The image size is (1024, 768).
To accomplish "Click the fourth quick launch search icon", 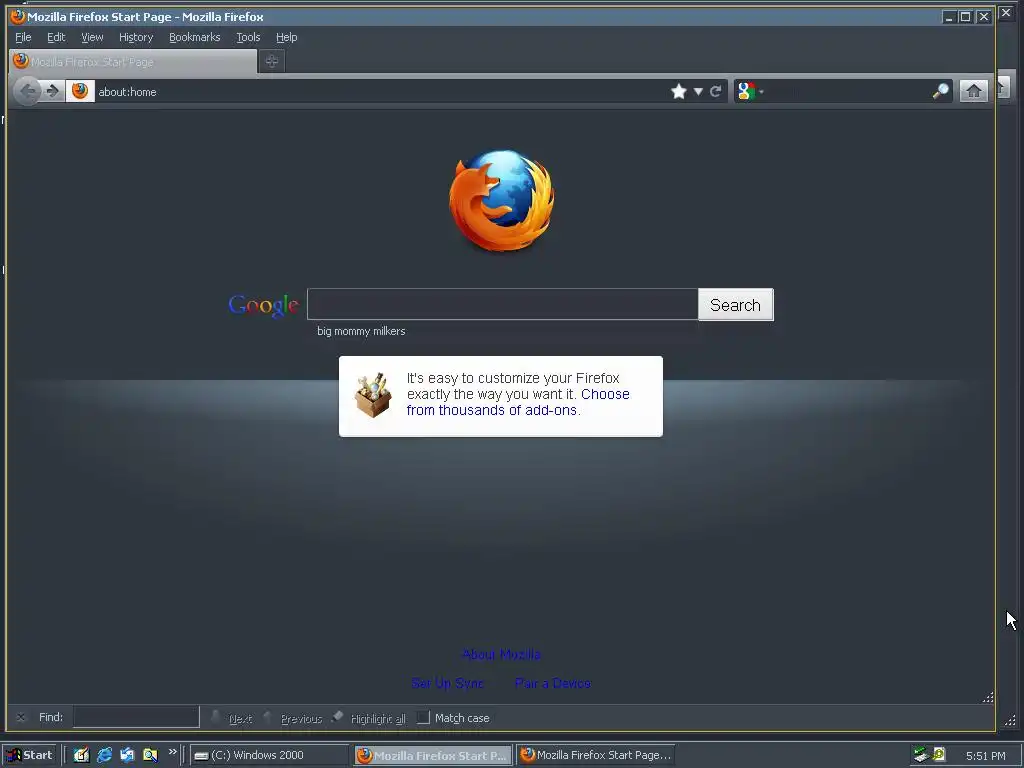I will [150, 755].
